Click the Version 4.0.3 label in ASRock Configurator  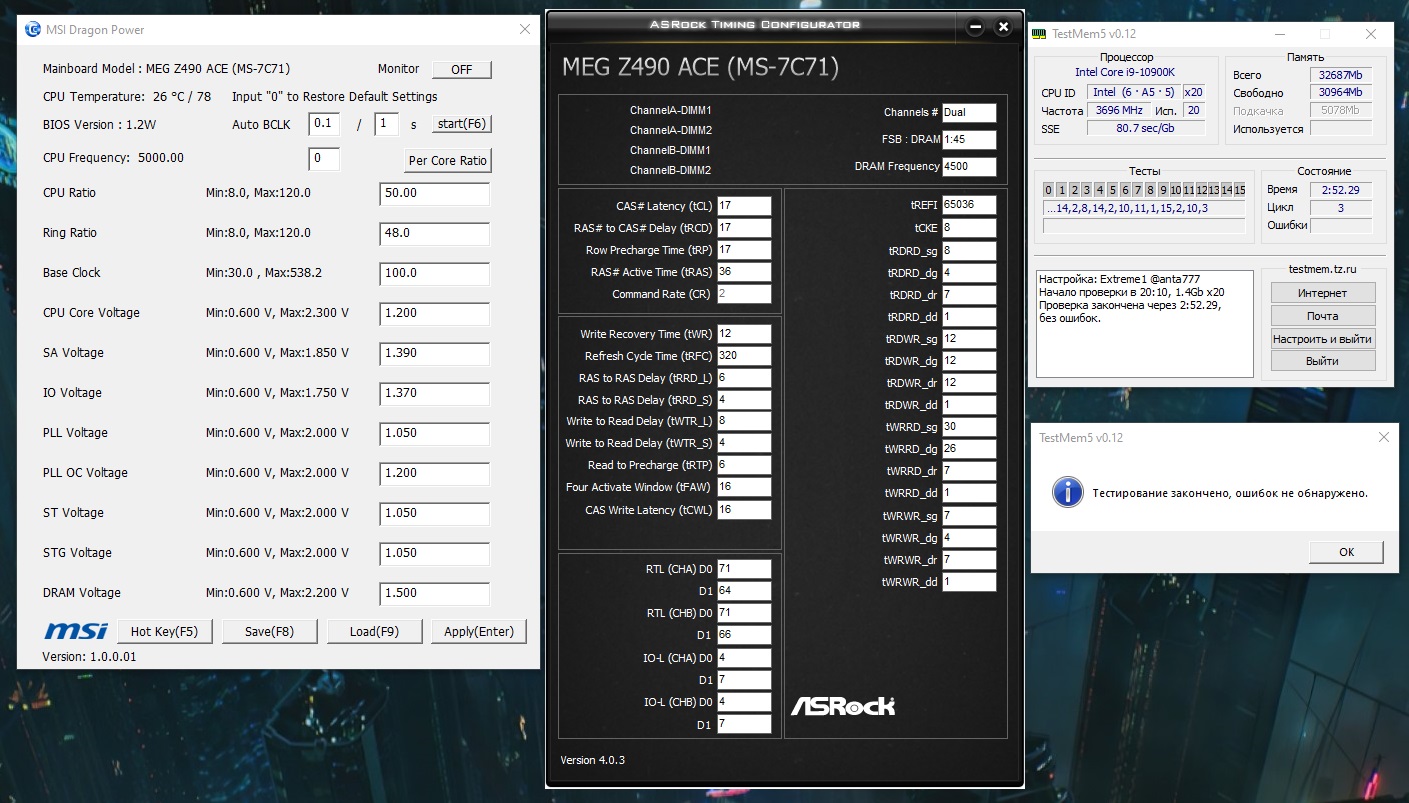point(593,760)
